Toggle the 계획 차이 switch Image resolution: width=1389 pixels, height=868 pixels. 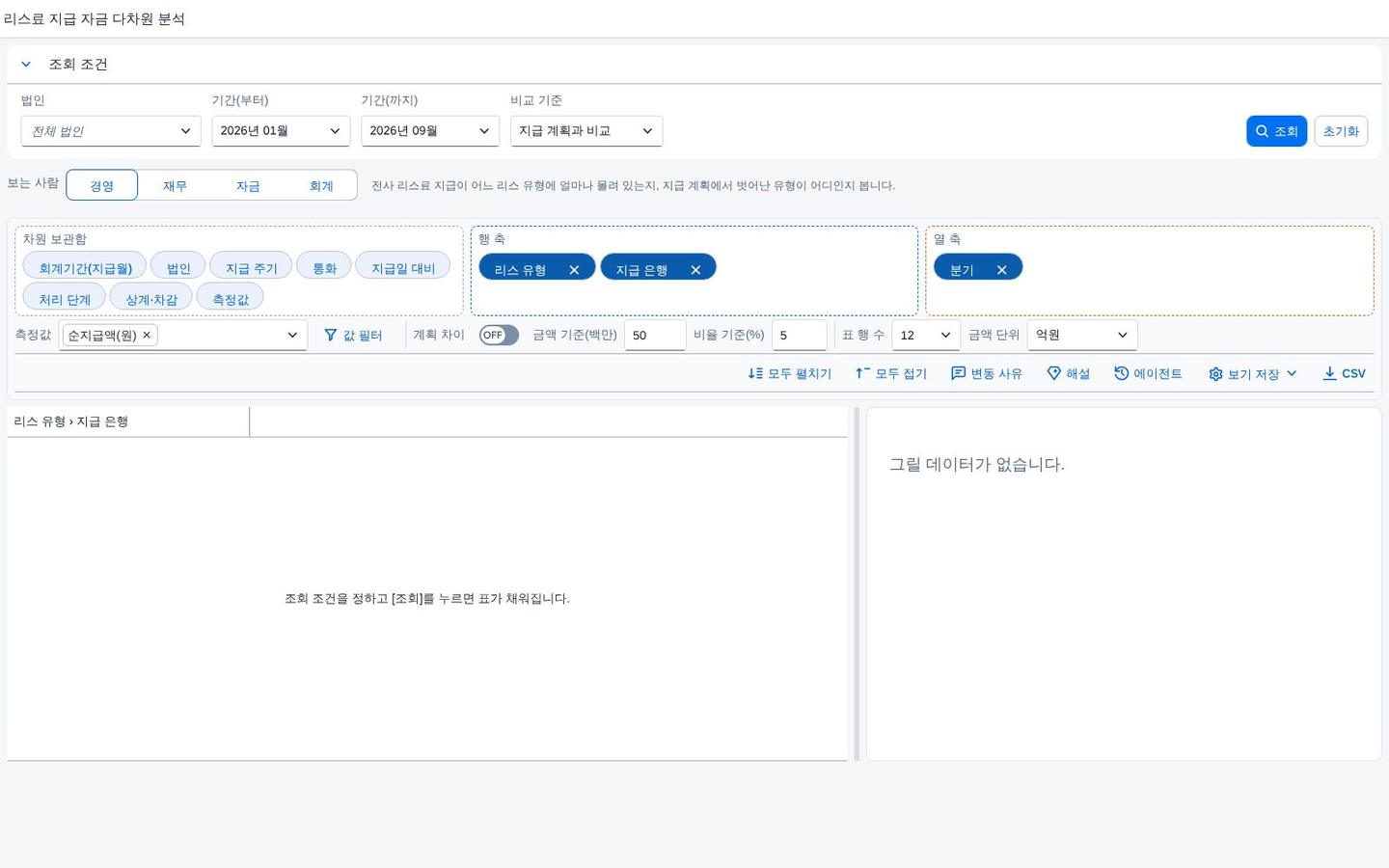(499, 335)
